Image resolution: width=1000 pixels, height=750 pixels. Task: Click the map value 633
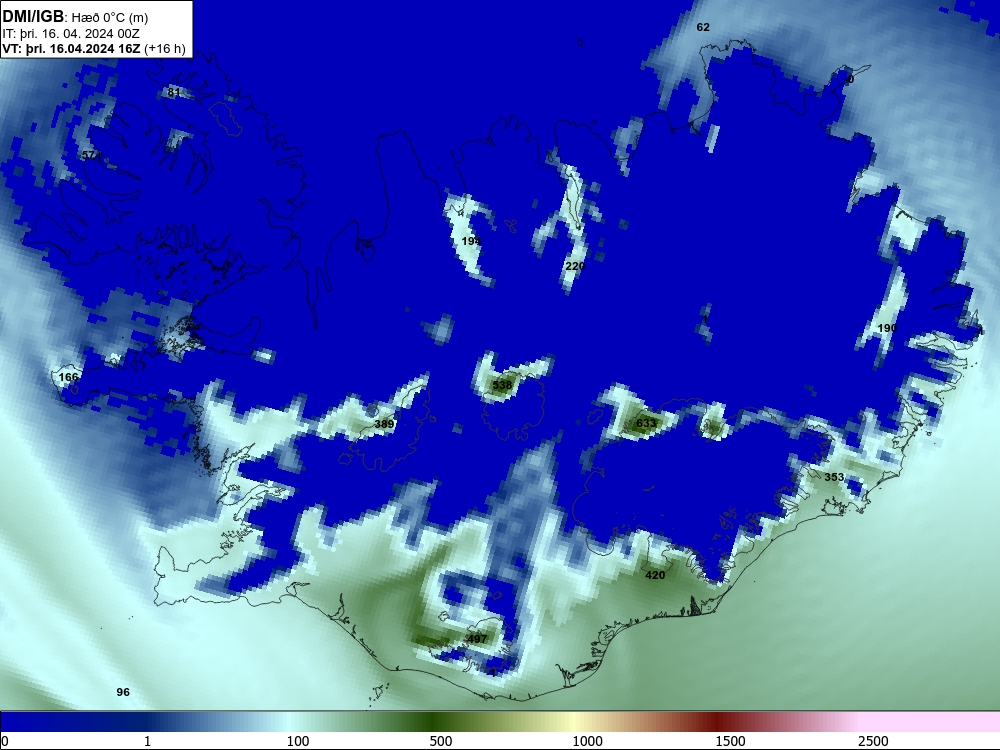[x=646, y=423]
